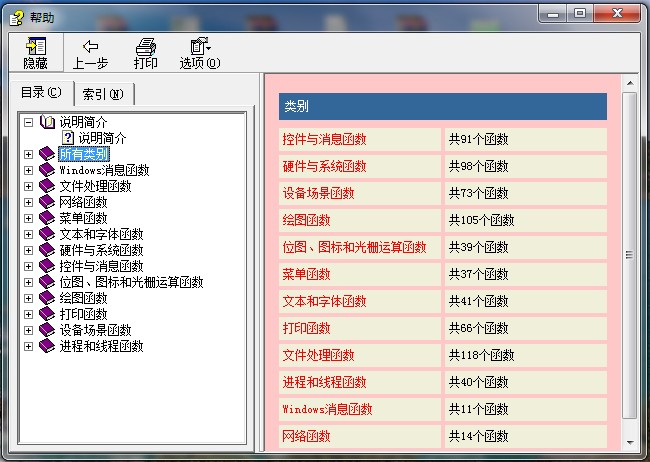This screenshot has width=650, height=462.
Task: Open the 位图、图标和光栅运算函数 link in the table
Action: pyautogui.click(x=354, y=247)
